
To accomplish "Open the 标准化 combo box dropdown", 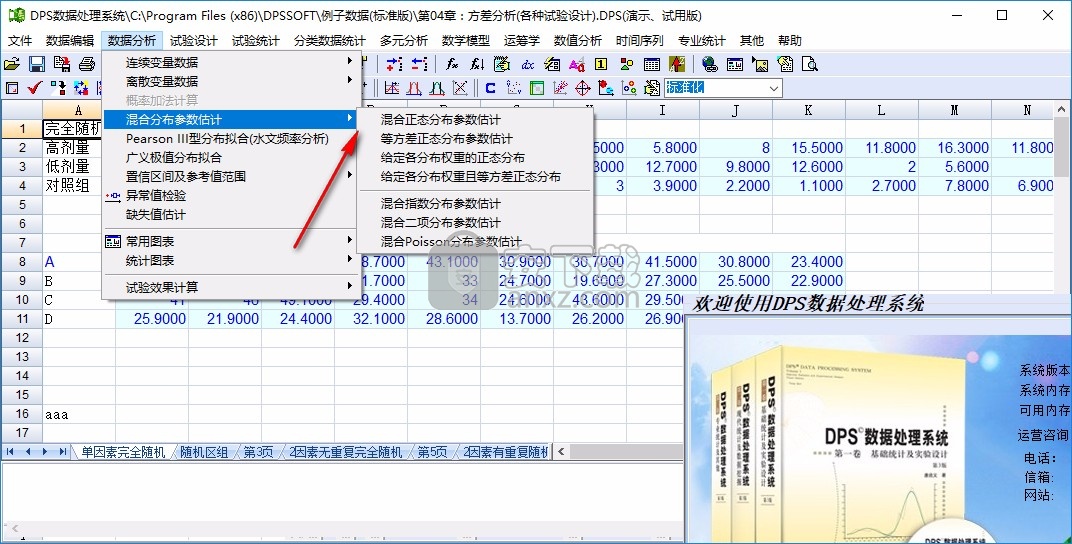I will (x=774, y=88).
